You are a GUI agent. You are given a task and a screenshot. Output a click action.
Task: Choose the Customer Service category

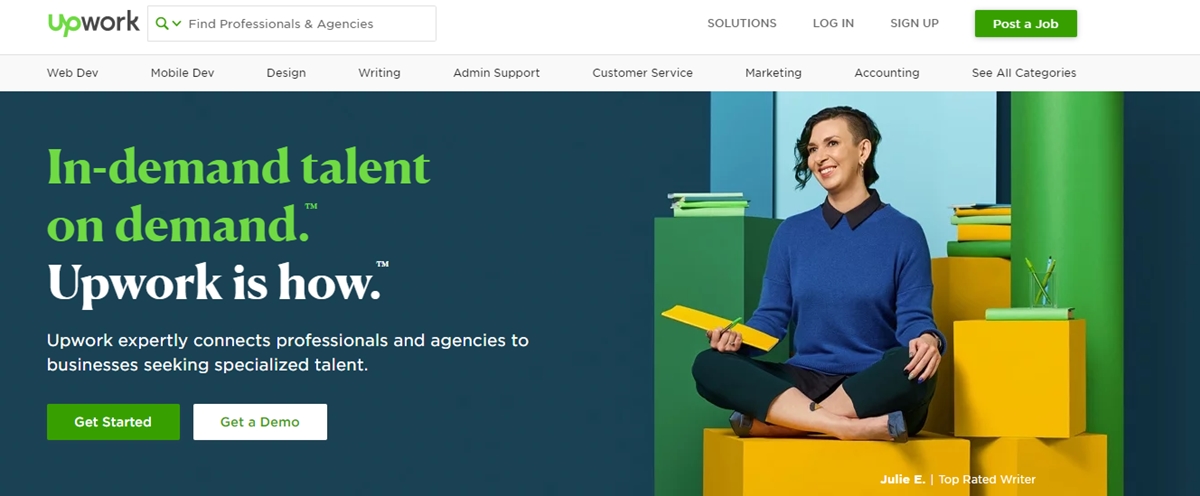tap(642, 73)
